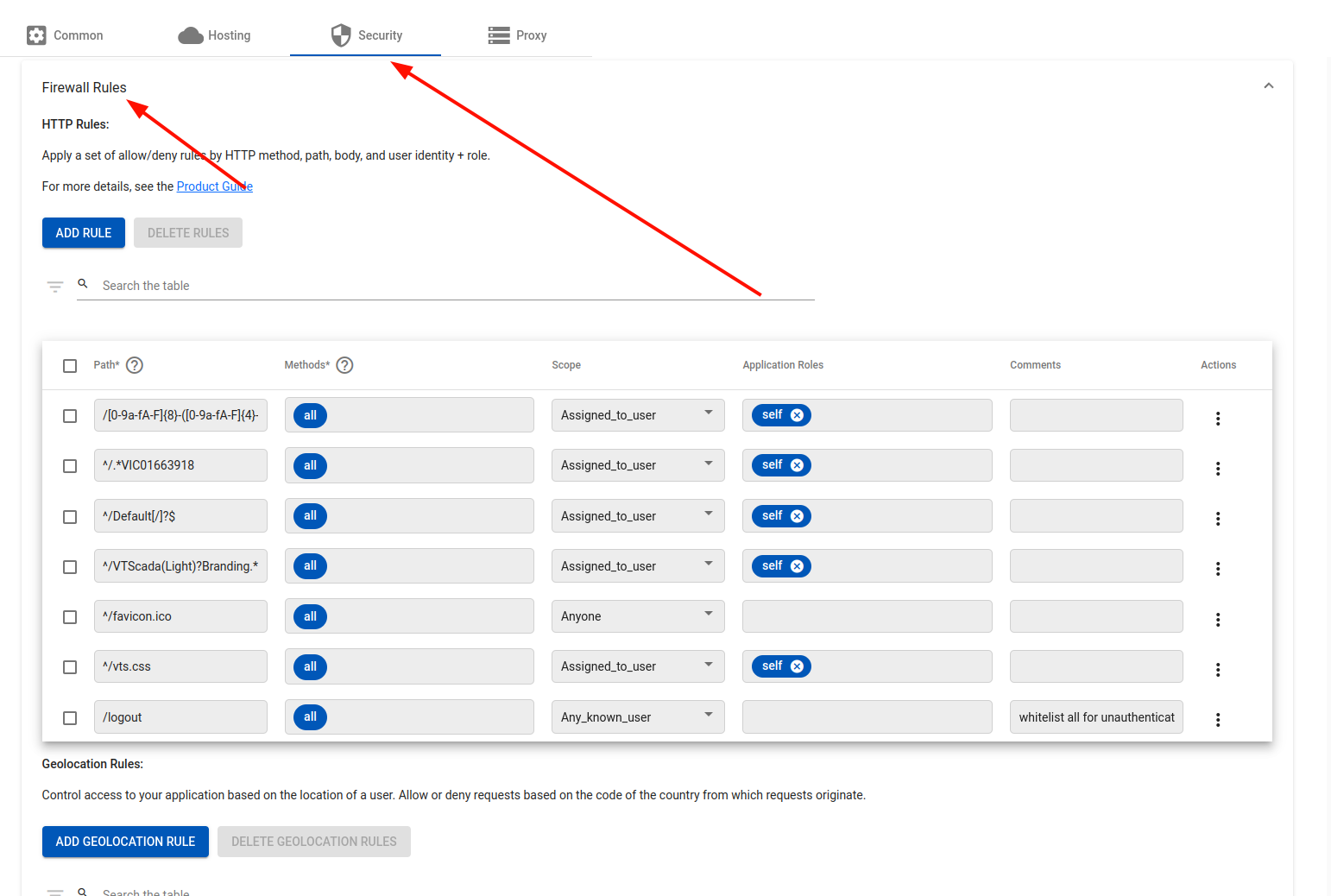
Task: Click the Path help question mark icon
Action: click(135, 365)
